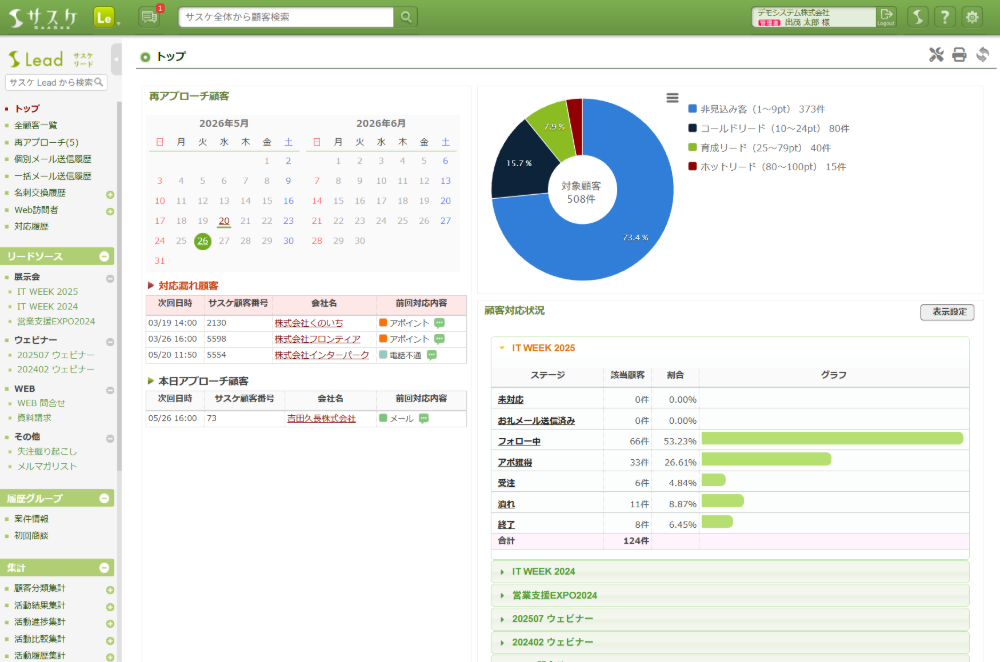Open the 株式会社フロンティア company link
This screenshot has width=1000, height=662.
click(317, 339)
